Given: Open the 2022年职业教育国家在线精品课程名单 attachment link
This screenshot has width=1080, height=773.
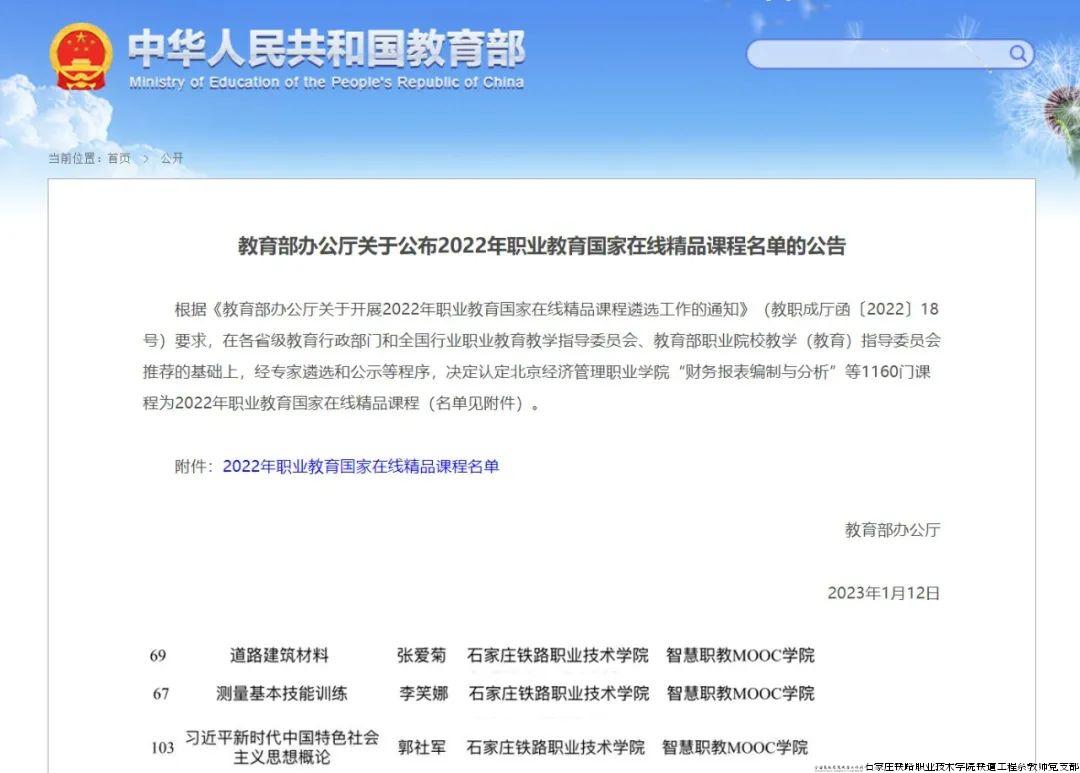Looking at the screenshot, I should point(360,466).
